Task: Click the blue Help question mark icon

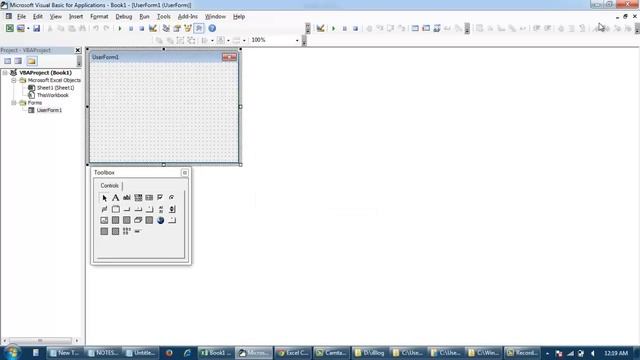Action: click(212, 28)
